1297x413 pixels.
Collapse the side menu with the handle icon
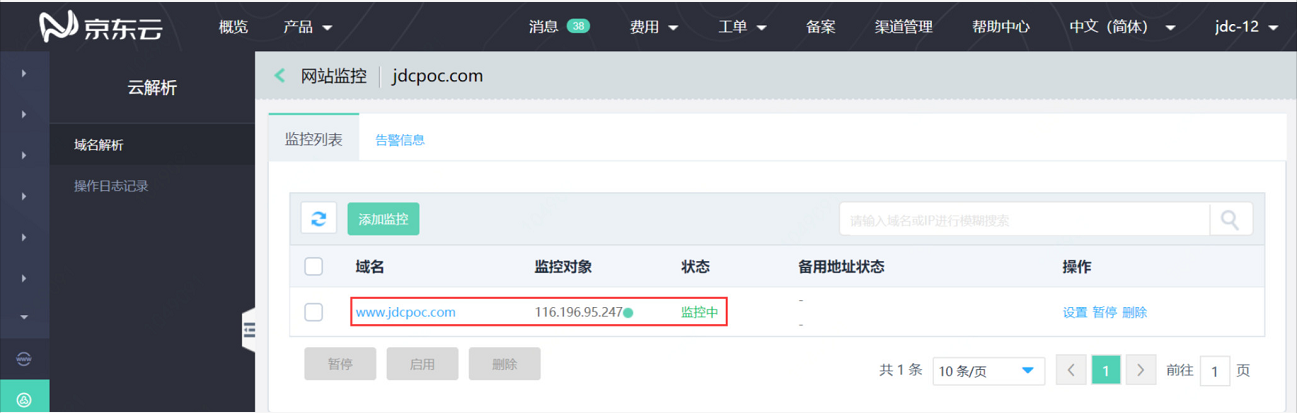(249, 330)
